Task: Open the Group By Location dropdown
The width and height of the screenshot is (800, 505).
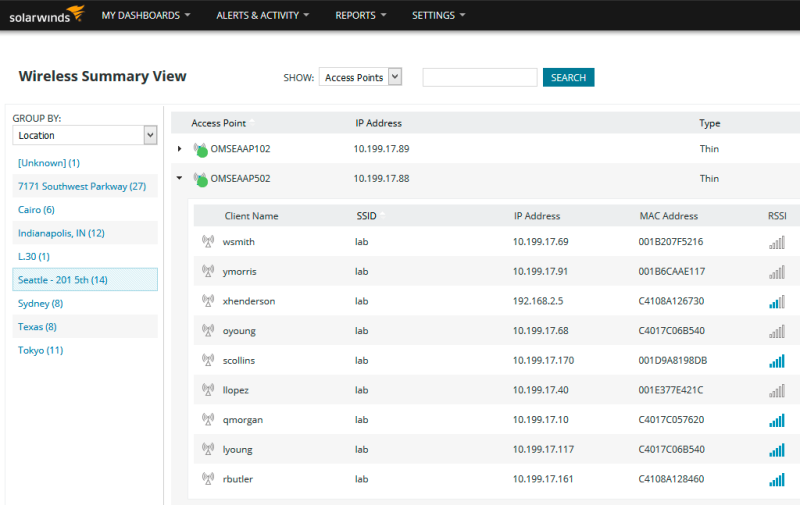Action: coord(85,135)
